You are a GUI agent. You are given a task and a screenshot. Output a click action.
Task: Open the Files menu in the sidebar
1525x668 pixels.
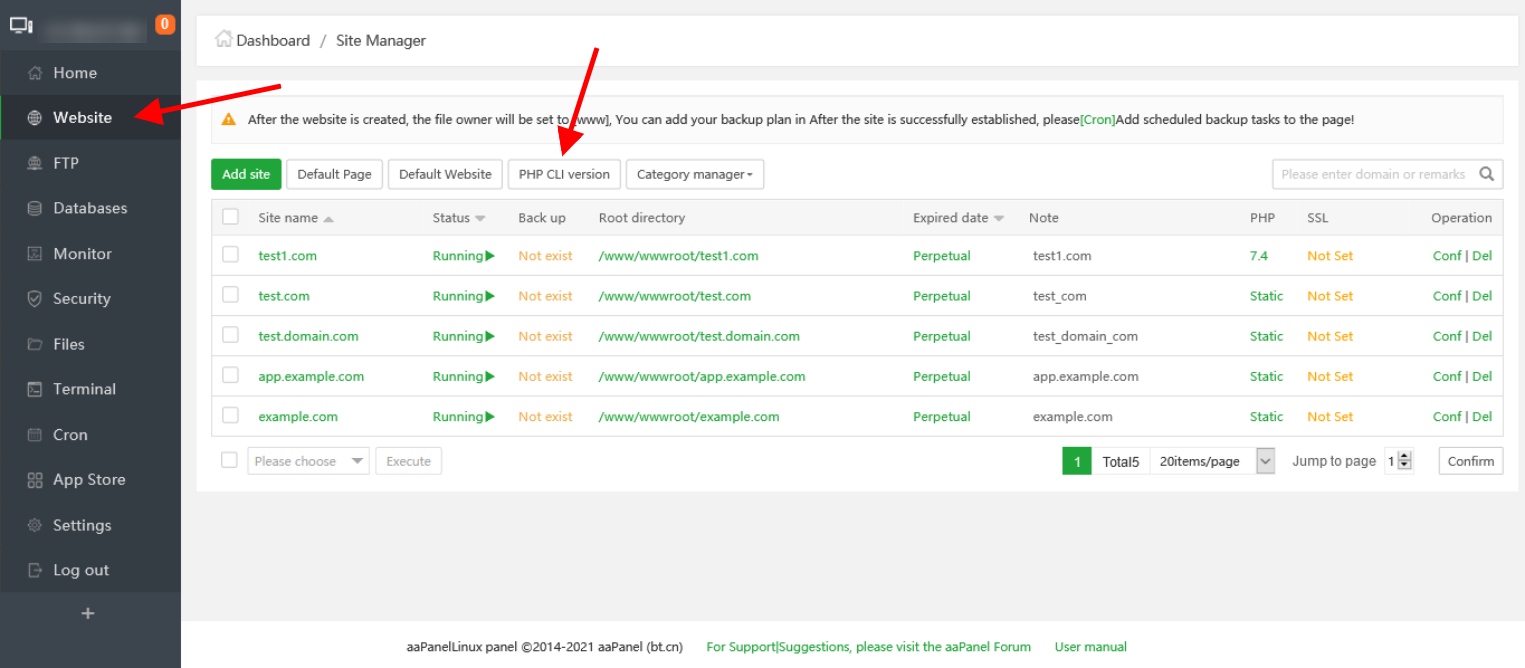pos(68,344)
